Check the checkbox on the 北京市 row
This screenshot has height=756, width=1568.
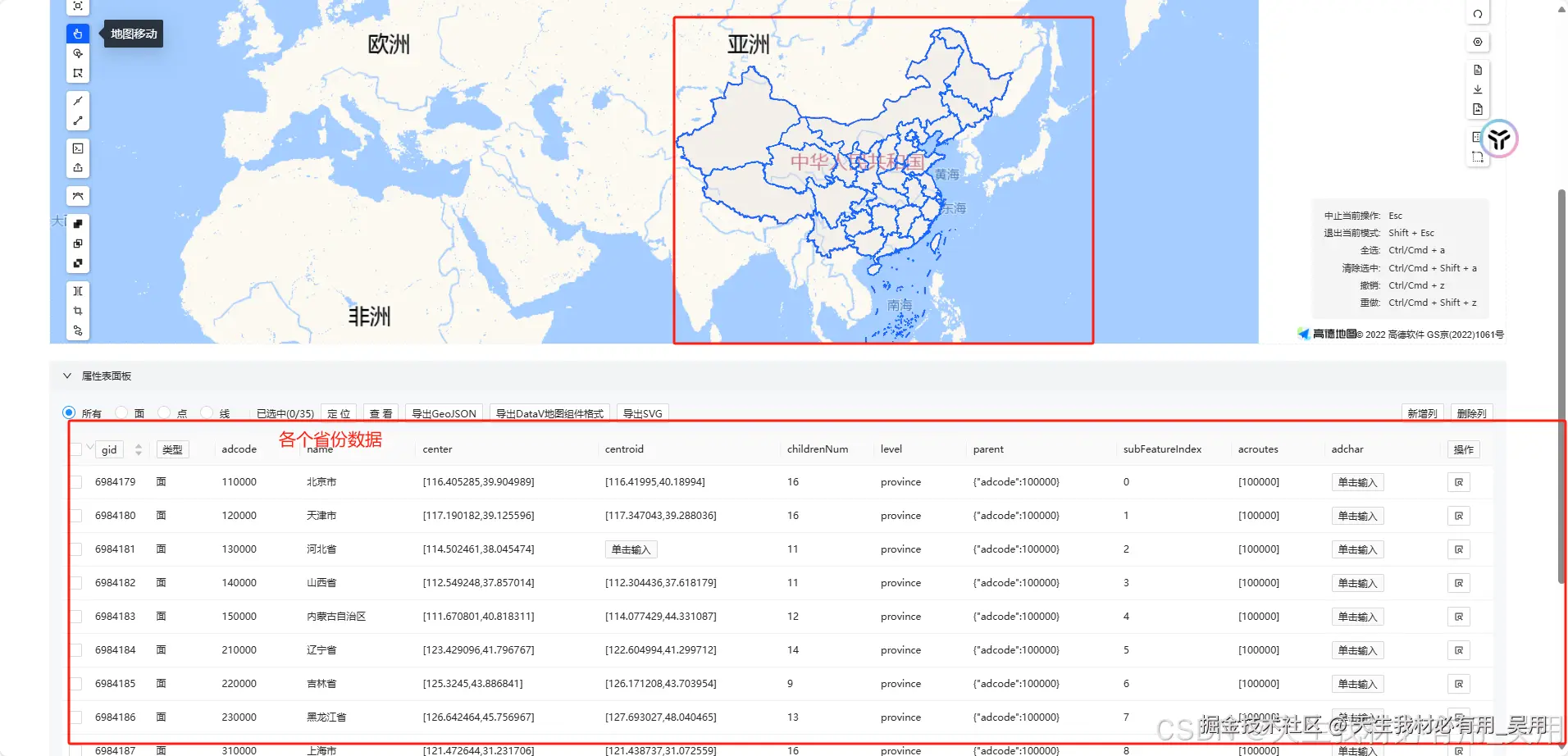pos(76,482)
